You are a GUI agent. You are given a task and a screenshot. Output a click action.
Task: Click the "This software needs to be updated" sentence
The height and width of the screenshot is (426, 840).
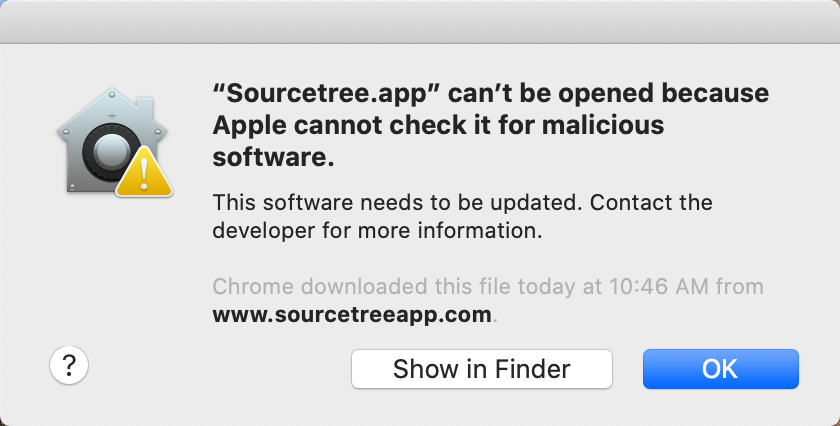(398, 203)
